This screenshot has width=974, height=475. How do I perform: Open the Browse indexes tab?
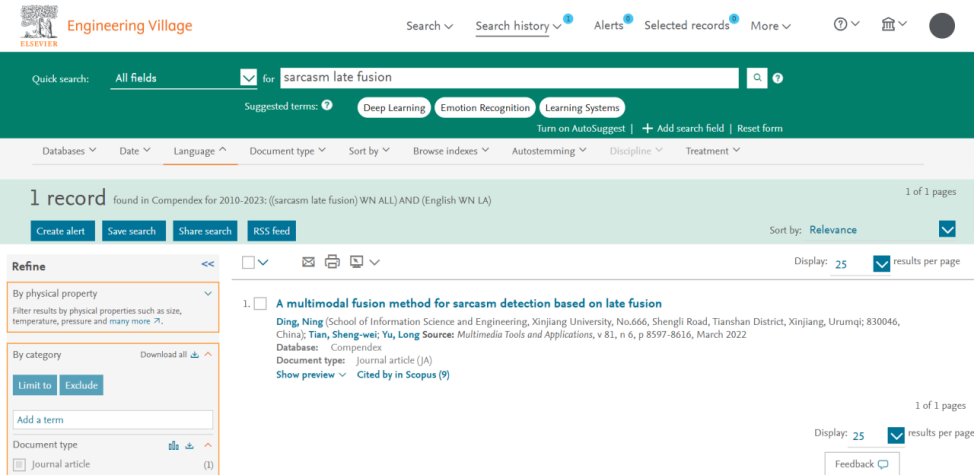click(451, 151)
